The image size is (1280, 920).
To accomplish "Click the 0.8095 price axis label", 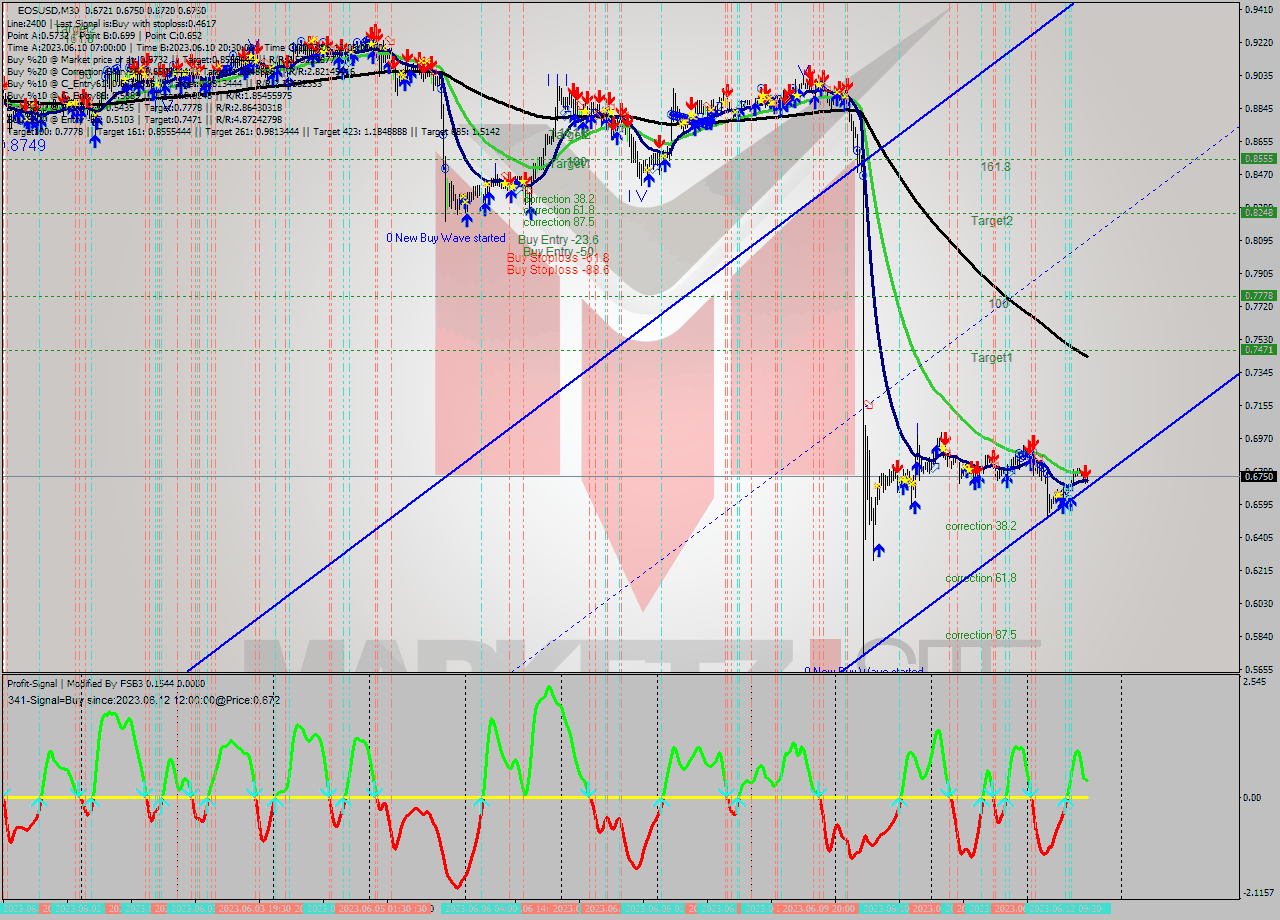I will [x=1258, y=241].
